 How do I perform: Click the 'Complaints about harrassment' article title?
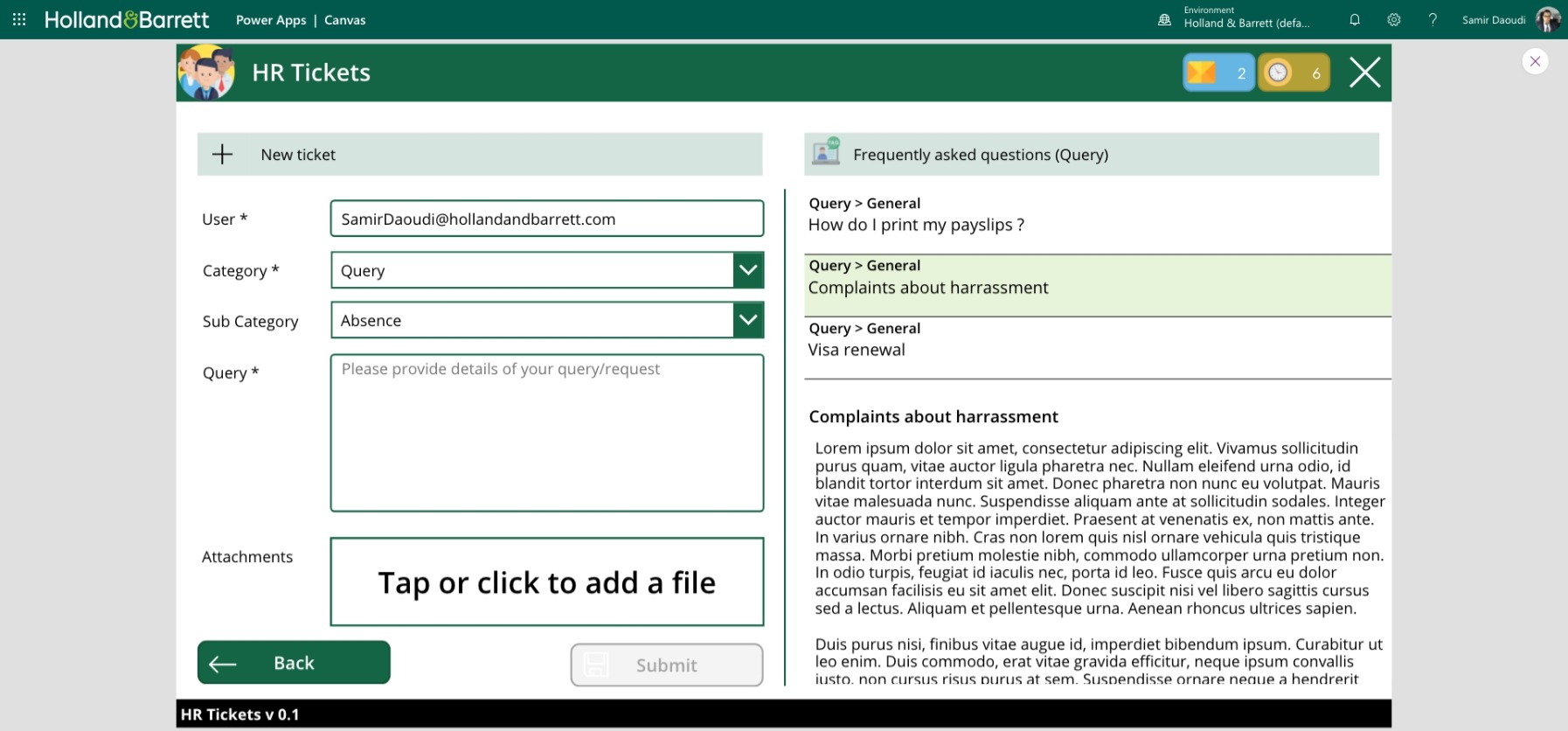tap(933, 417)
